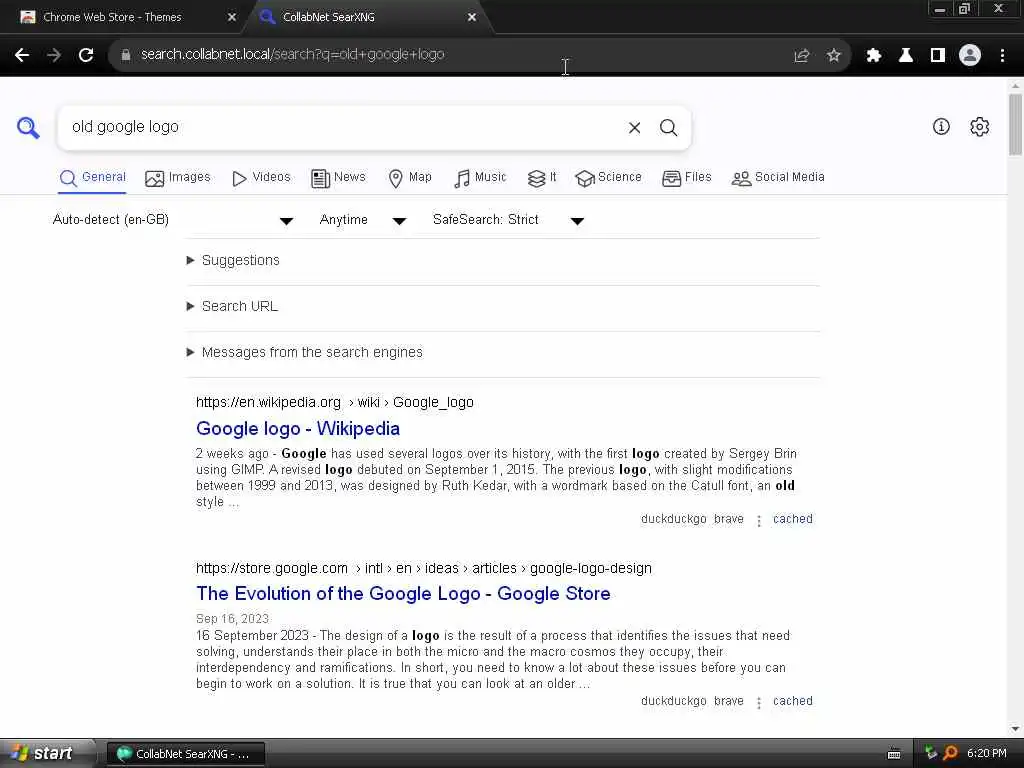The image size is (1024, 768).
Task: Open the Anytime time range dropdown
Action: (362, 220)
